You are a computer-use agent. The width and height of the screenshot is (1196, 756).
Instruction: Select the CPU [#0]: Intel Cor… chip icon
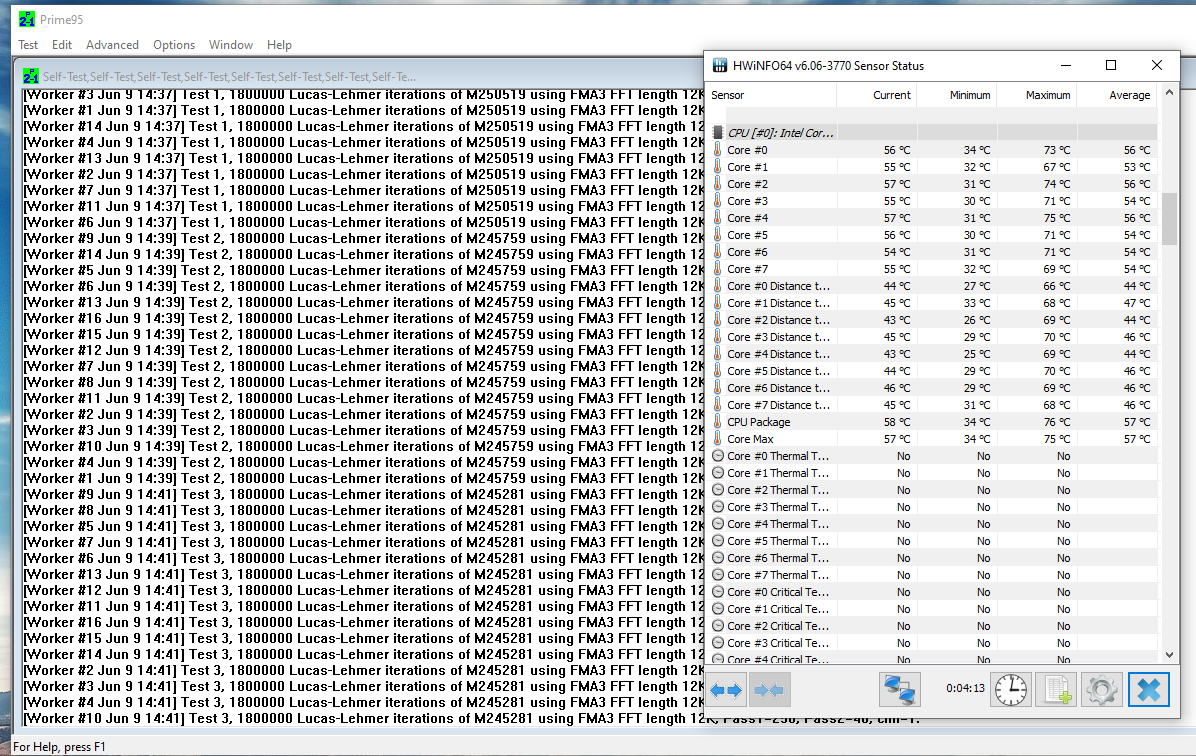[718, 133]
